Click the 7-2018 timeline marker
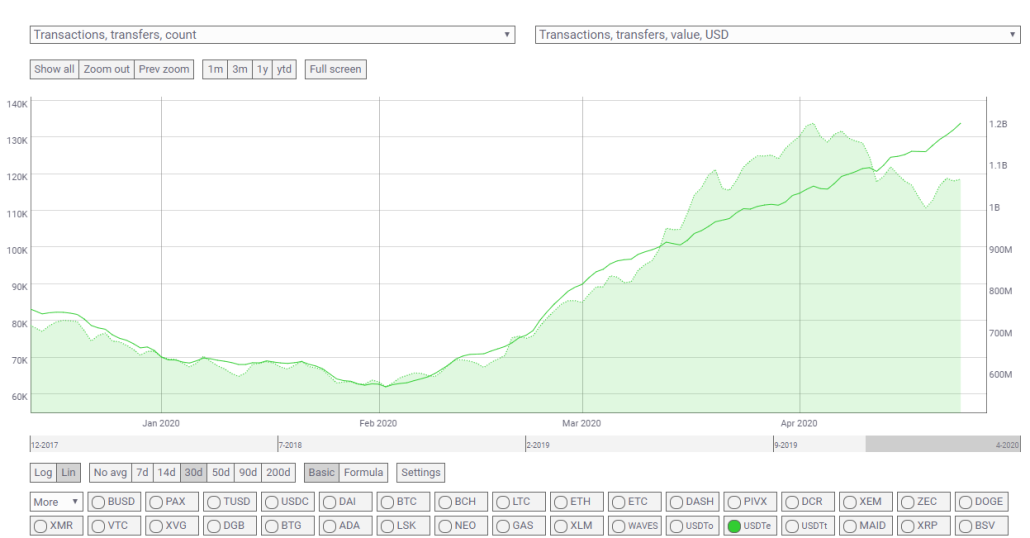This screenshot has height=538, width=1030. click(290, 445)
